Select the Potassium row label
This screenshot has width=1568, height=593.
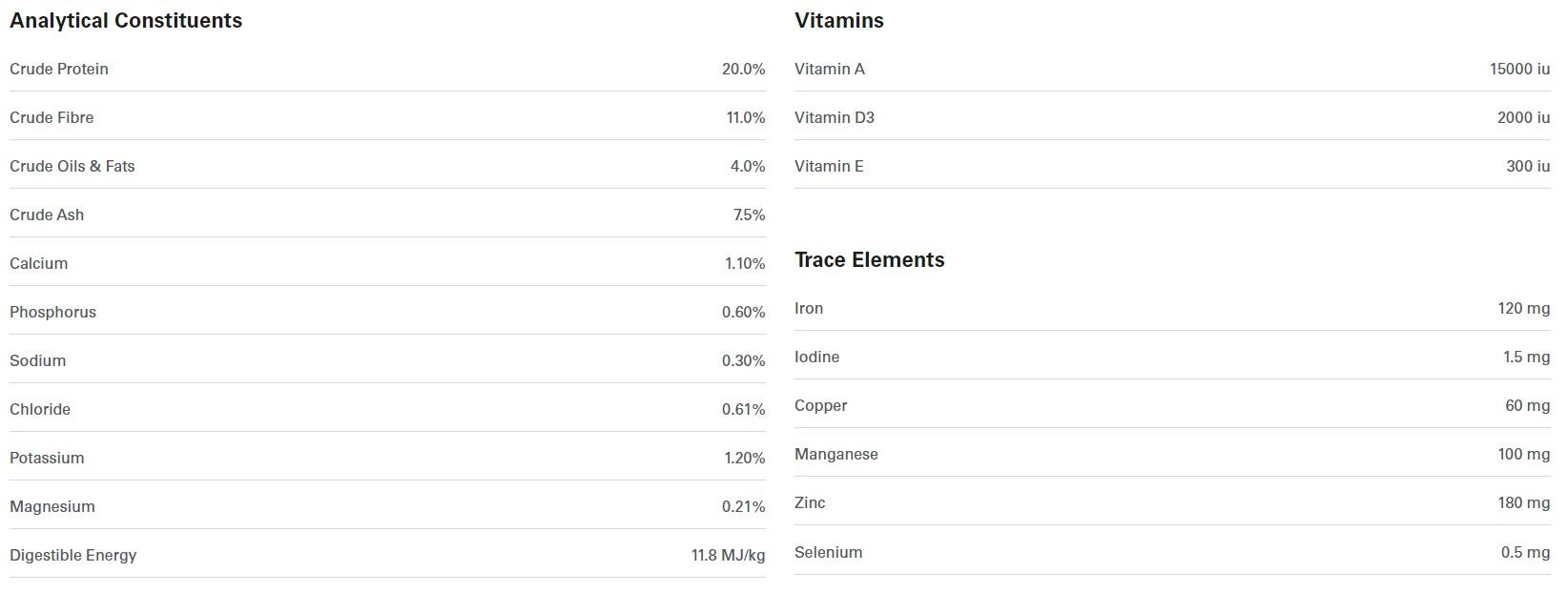pyautogui.click(x=47, y=459)
